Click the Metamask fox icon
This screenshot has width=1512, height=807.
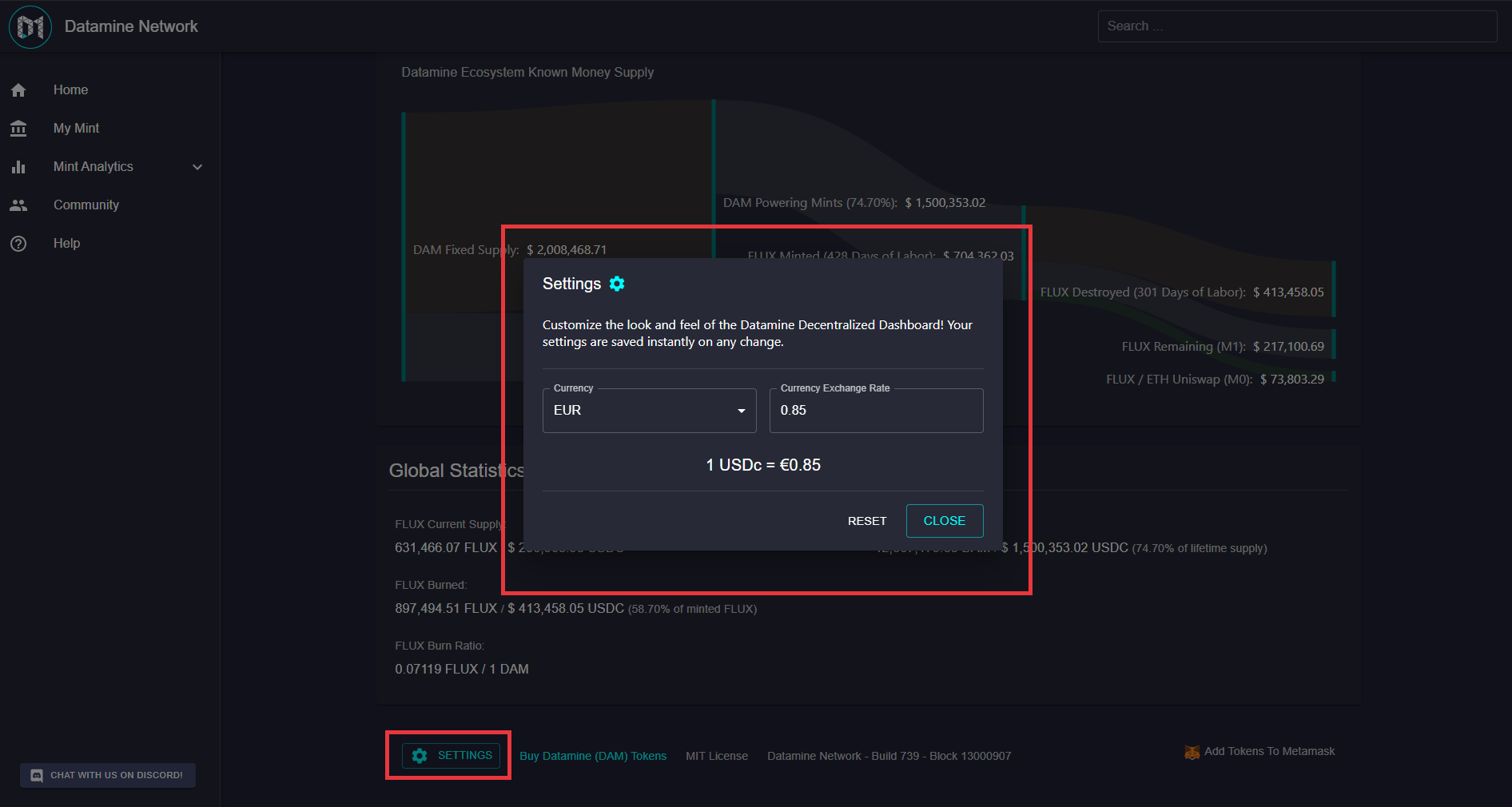[1192, 752]
